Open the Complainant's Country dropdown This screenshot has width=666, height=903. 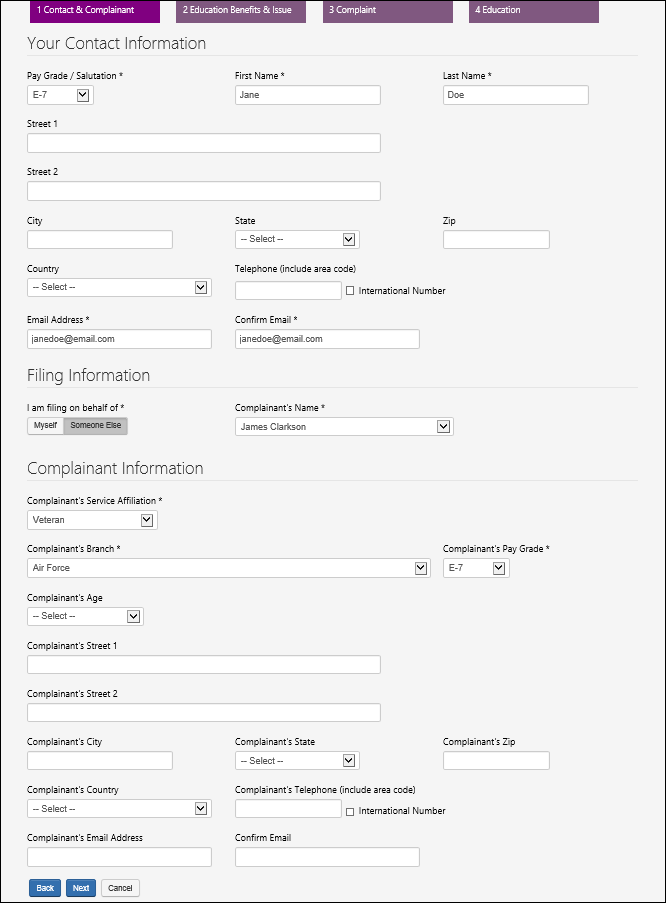[x=119, y=808]
